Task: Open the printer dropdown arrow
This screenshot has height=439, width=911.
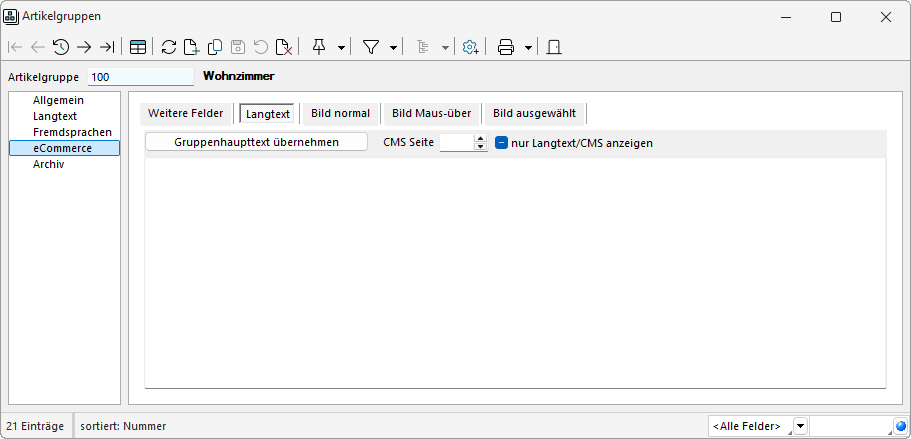Action: pyautogui.click(x=528, y=47)
